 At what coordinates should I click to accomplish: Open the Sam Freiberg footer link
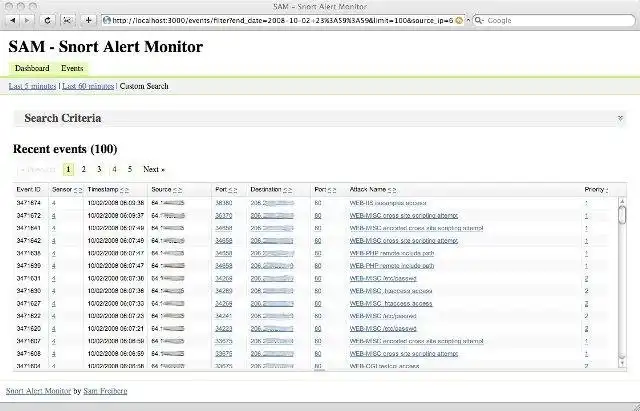[x=105, y=391]
